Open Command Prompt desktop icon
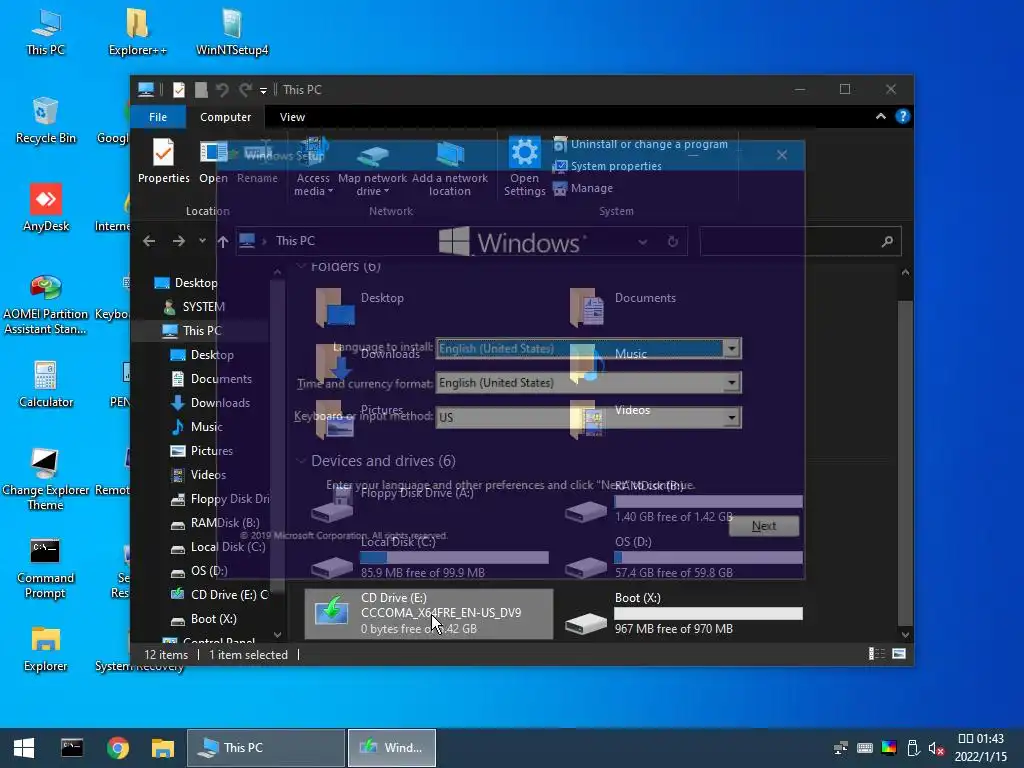Screen dimensions: 1024x768 click(x=45, y=568)
